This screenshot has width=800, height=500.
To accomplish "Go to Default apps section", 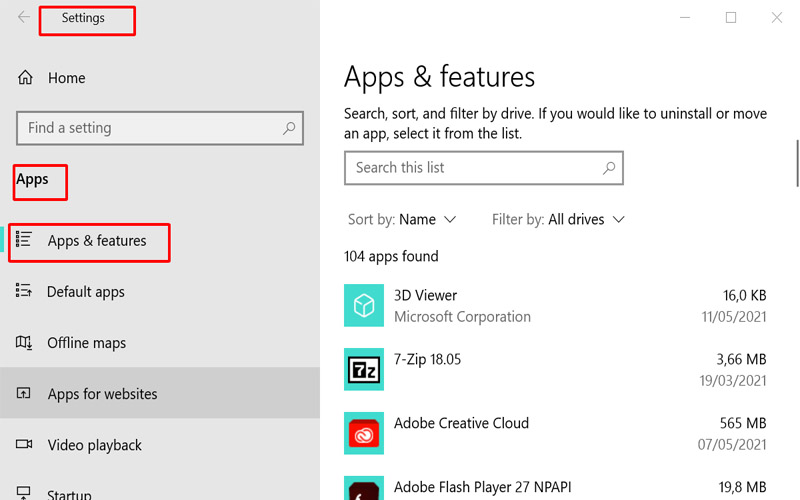I will pyautogui.click(x=86, y=292).
